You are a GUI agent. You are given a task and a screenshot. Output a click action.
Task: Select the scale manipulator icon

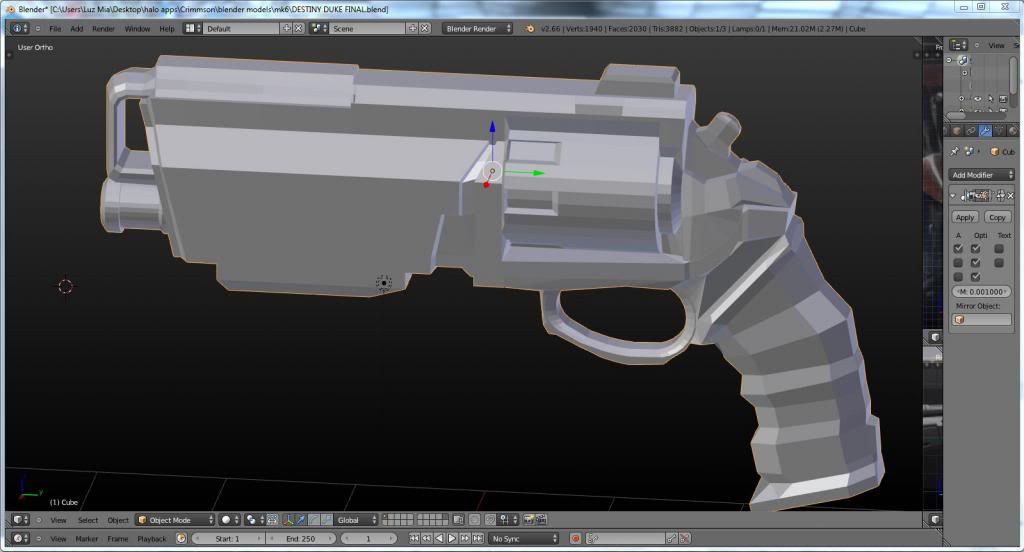coord(326,520)
